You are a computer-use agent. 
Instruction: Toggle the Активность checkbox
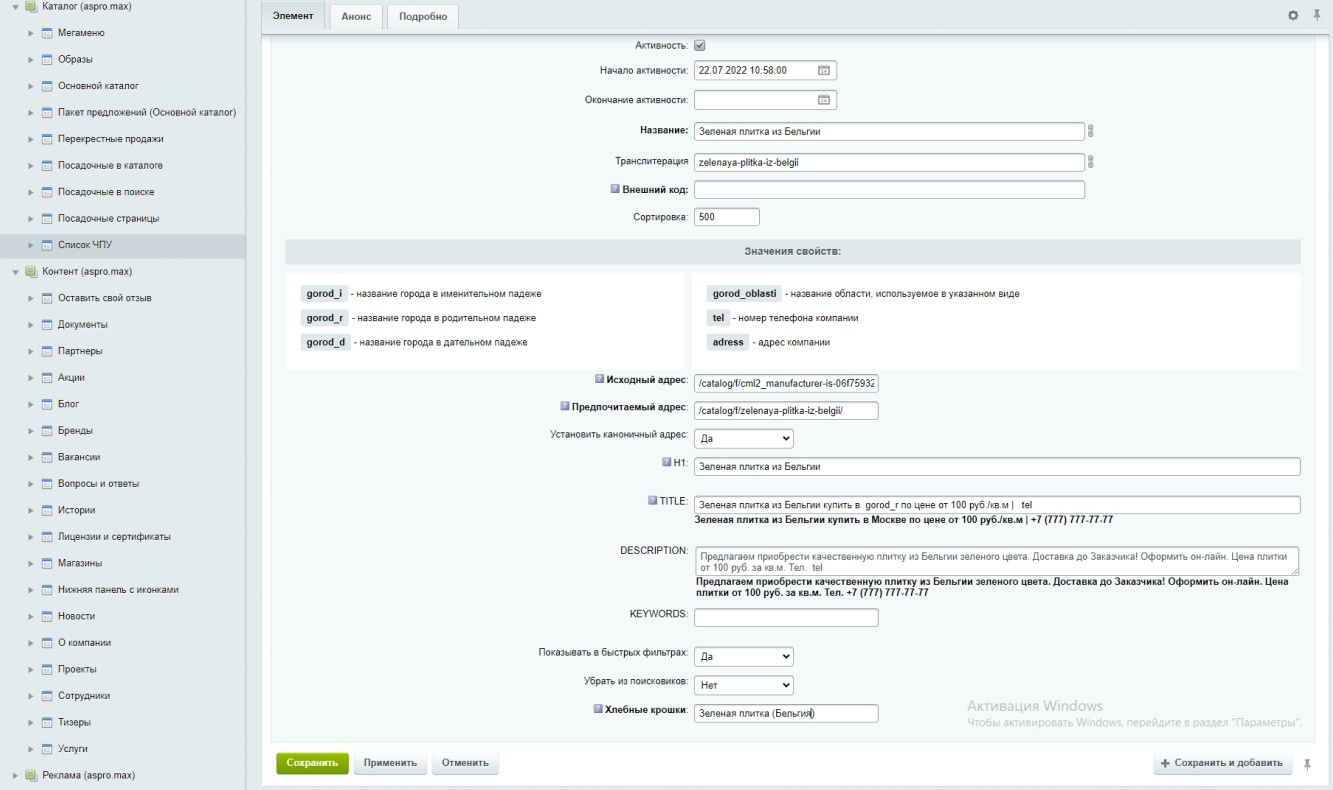(x=700, y=45)
